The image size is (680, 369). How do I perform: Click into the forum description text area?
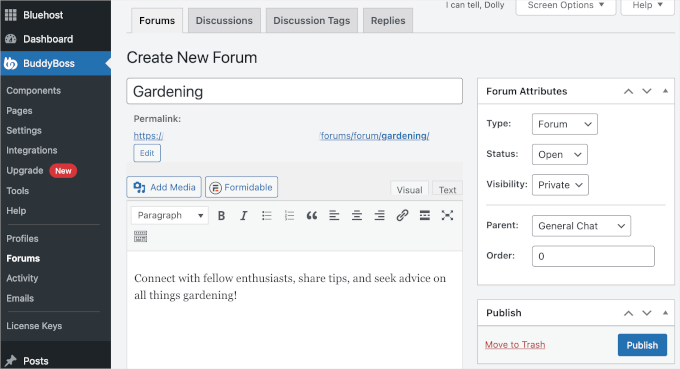(294, 310)
